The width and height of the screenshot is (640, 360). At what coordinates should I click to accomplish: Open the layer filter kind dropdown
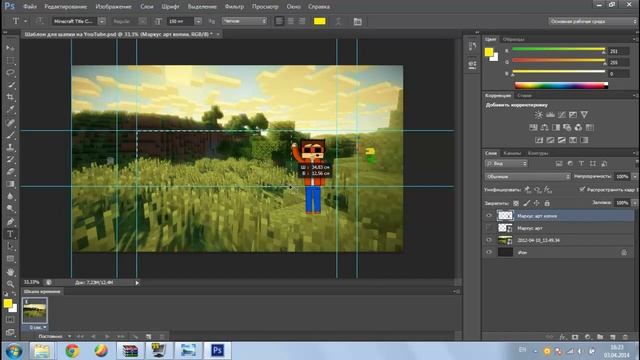click(x=506, y=164)
